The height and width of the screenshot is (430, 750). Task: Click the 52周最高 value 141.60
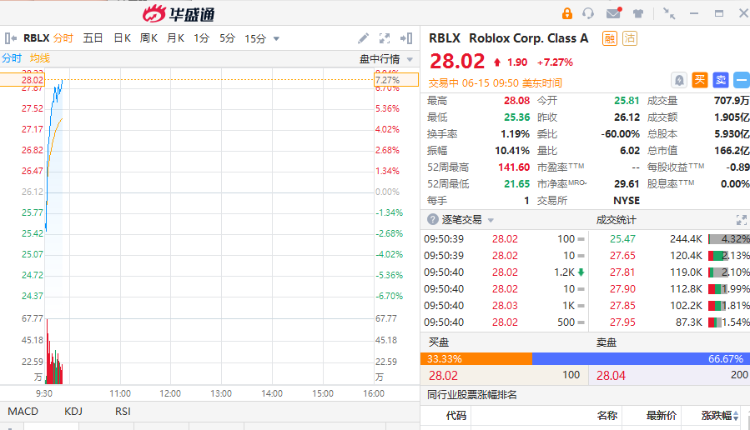[x=514, y=167]
